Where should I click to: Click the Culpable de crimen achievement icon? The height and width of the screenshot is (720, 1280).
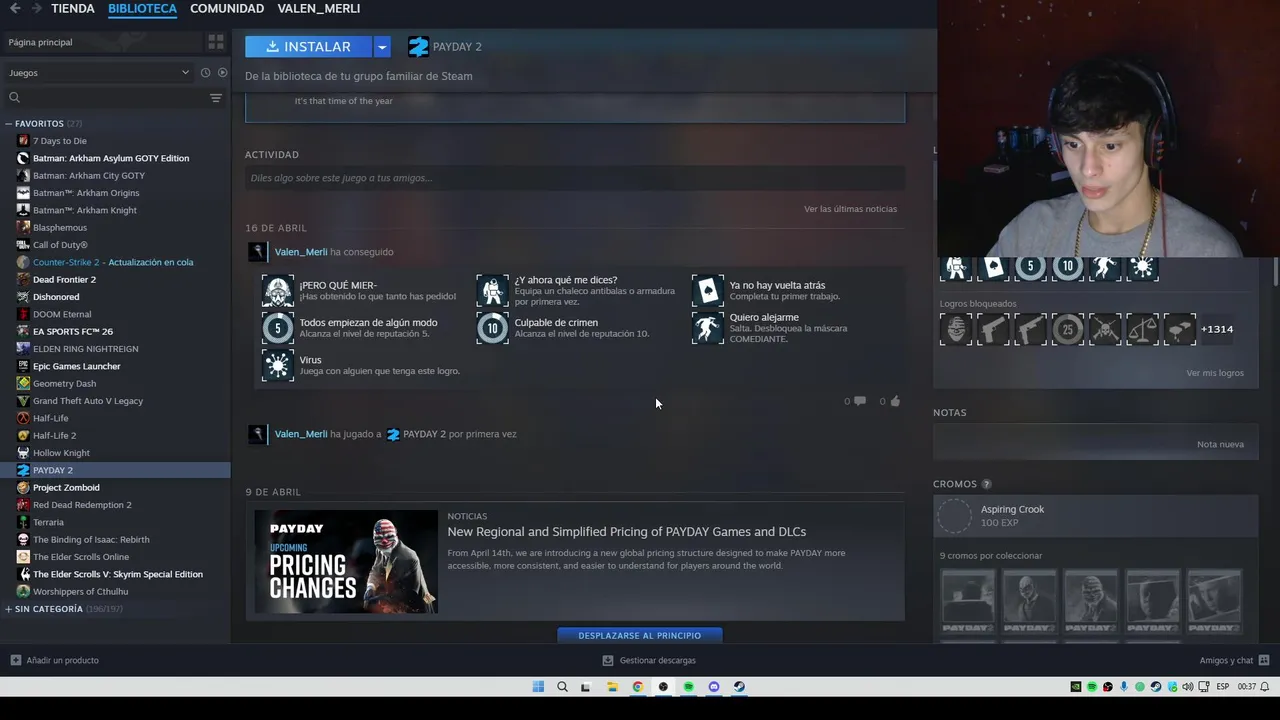click(492, 328)
